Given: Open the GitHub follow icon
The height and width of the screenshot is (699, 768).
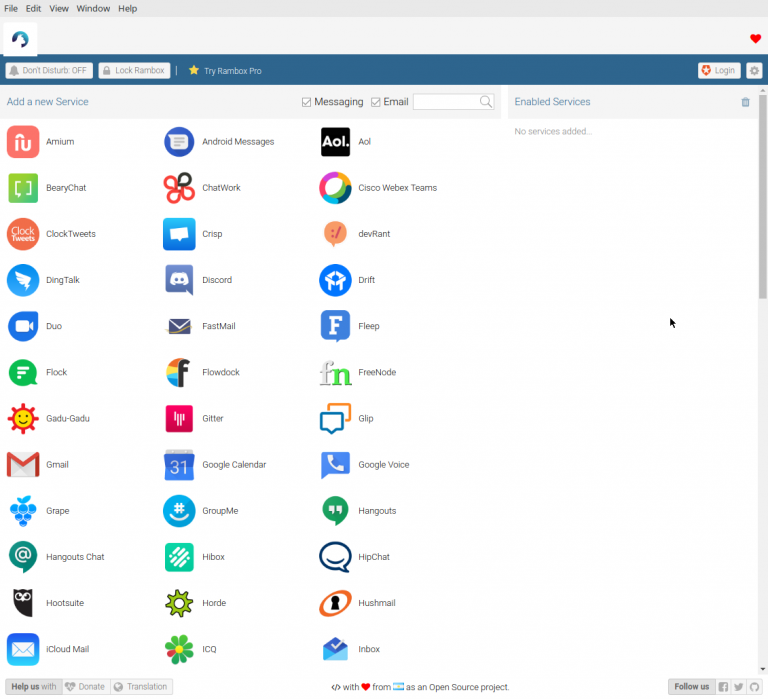Looking at the screenshot, I should point(754,687).
